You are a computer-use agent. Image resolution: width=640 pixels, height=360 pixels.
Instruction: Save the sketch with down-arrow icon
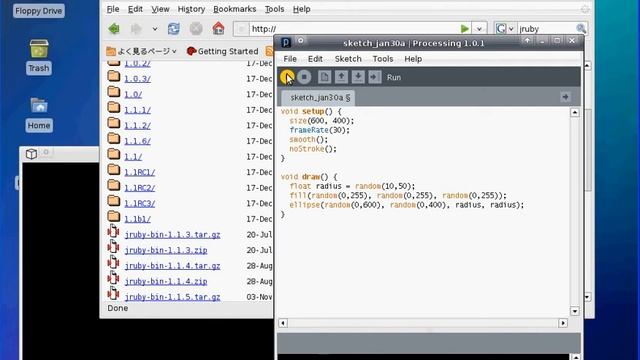pyautogui.click(x=358, y=77)
